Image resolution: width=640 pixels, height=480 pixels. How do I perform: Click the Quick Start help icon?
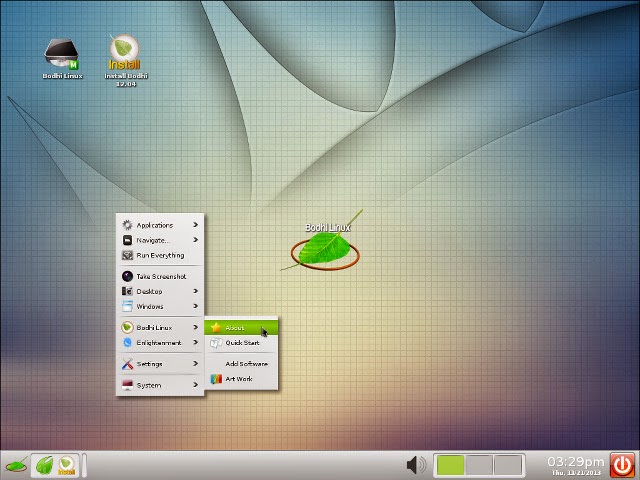[216, 343]
